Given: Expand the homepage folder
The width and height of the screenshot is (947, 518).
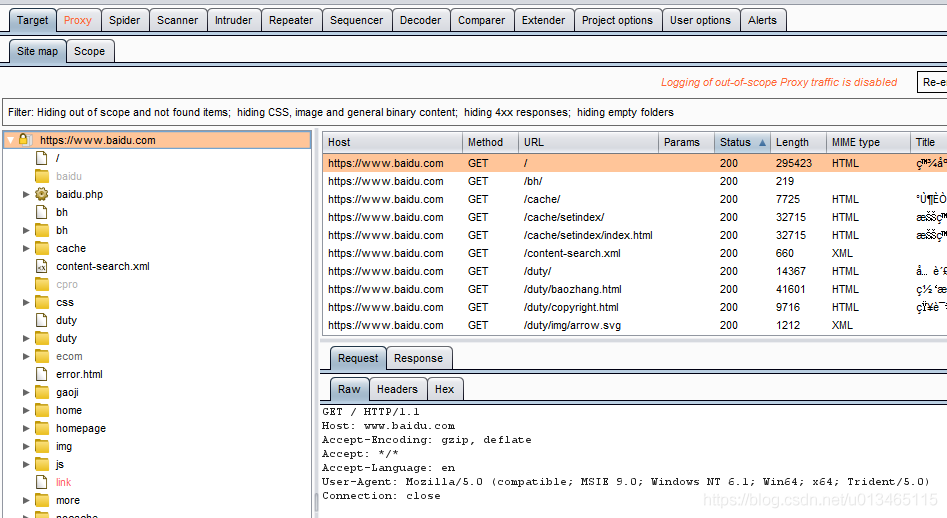Looking at the screenshot, I should click(26, 428).
